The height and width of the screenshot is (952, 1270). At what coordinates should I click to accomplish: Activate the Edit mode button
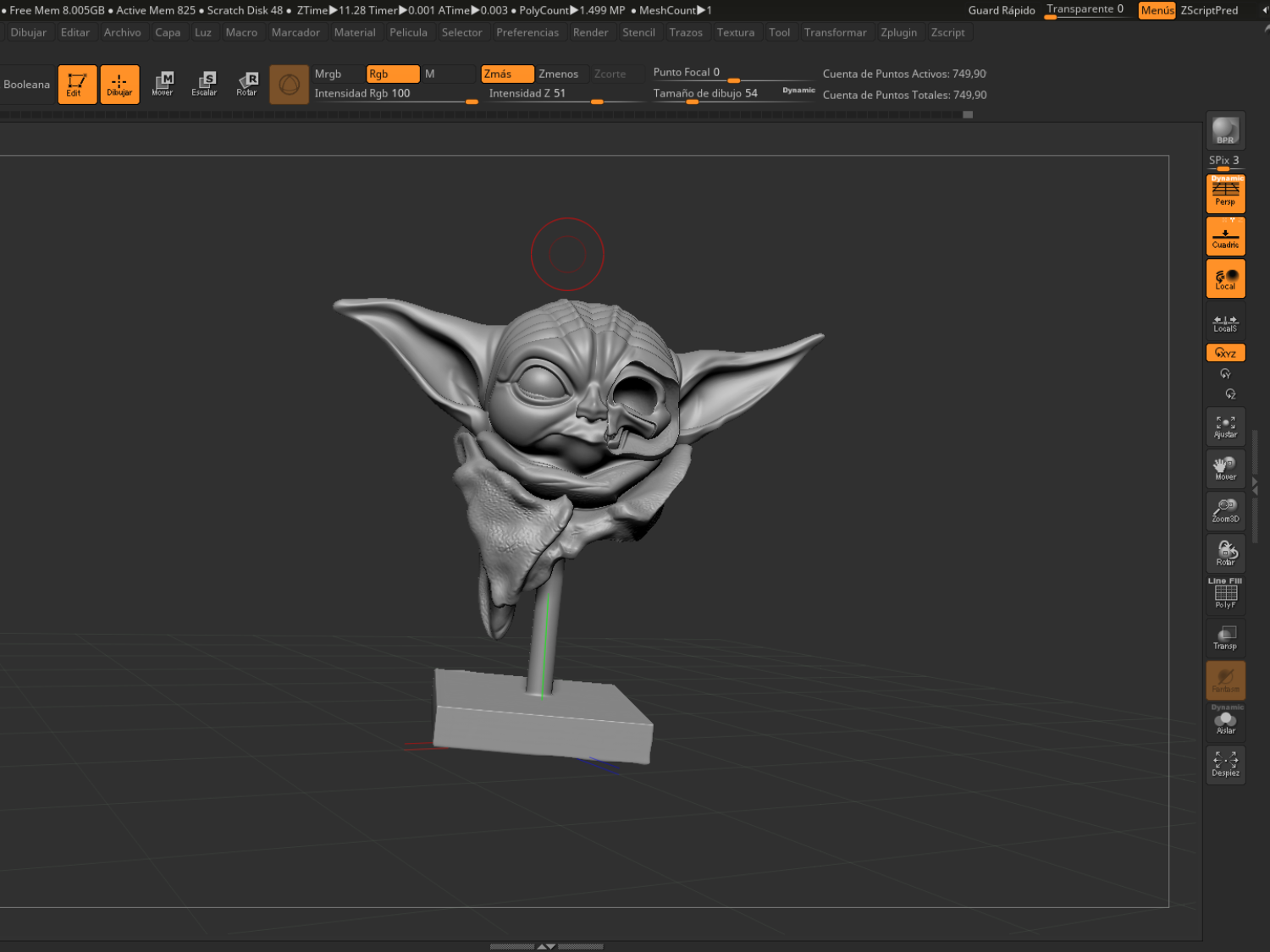[77, 84]
